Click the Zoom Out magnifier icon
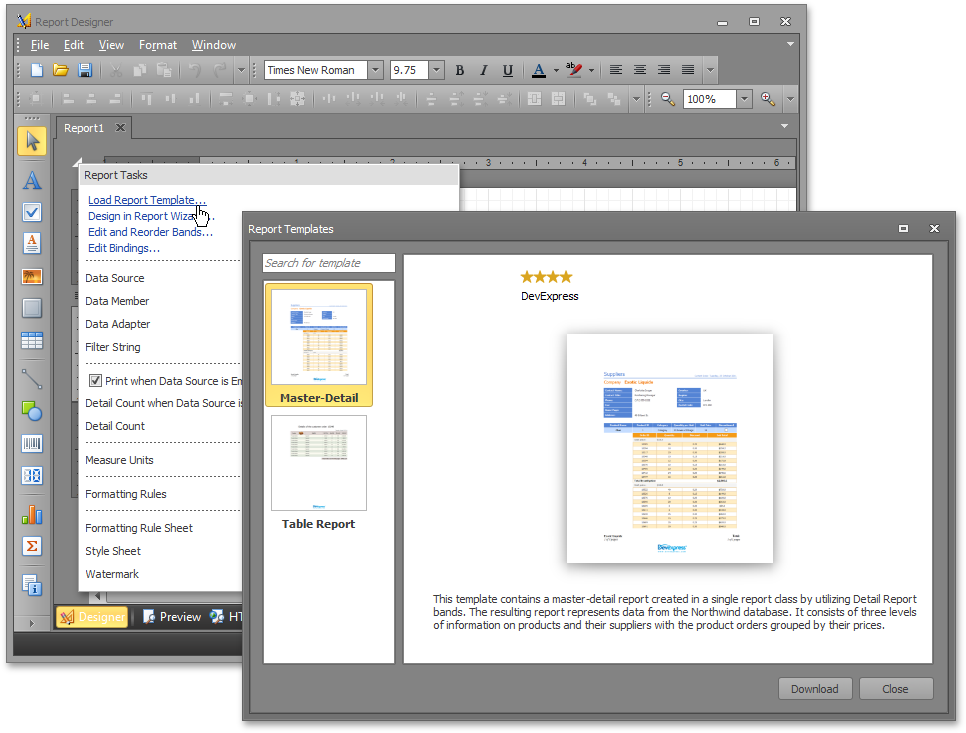966x733 pixels. [x=668, y=99]
